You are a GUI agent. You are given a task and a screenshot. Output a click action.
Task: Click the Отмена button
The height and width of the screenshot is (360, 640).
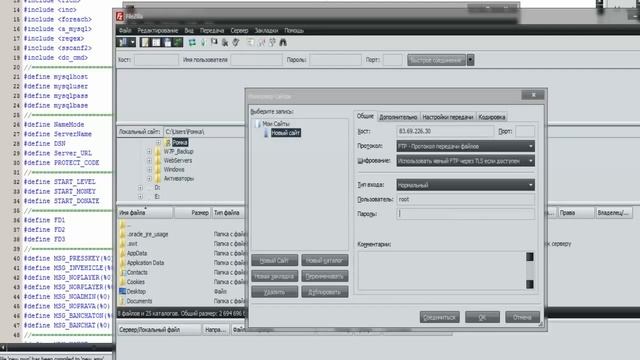(522, 317)
